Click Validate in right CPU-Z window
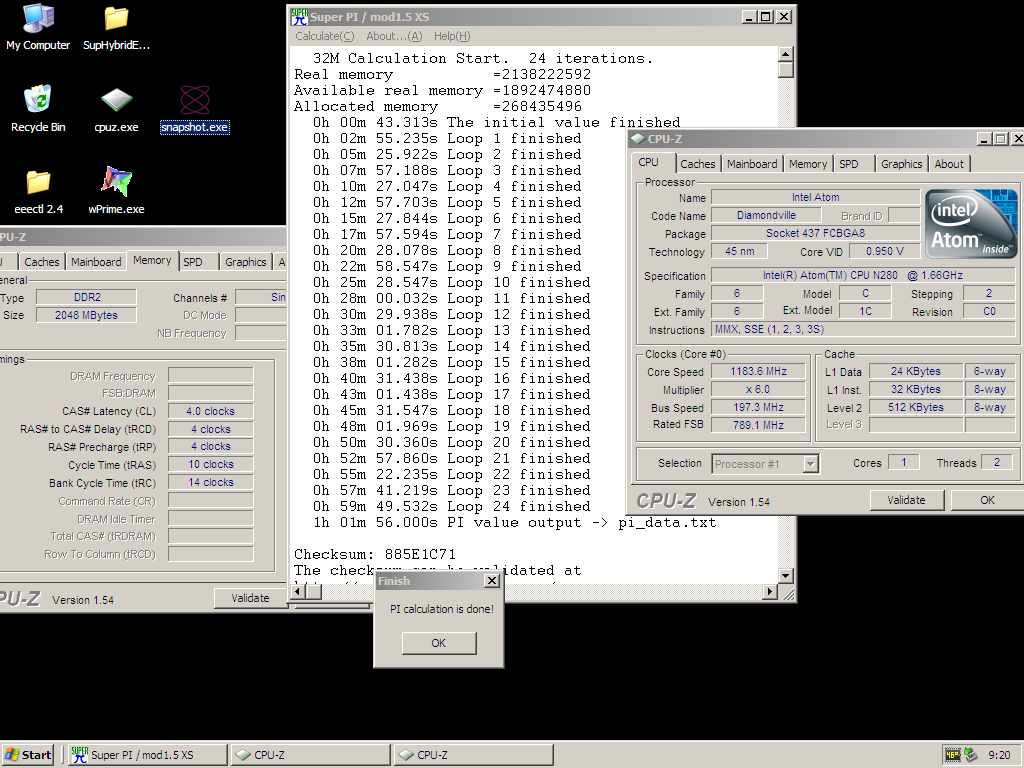The image size is (1024, 768). coord(906,500)
